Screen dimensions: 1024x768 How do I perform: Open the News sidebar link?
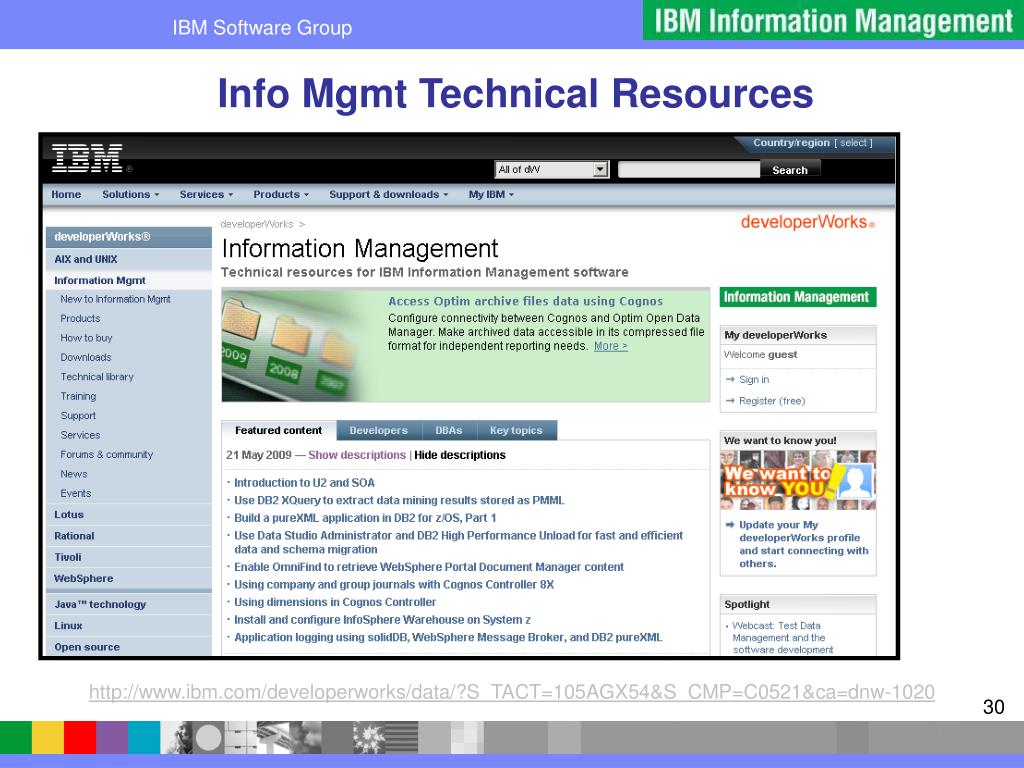pyautogui.click(x=74, y=474)
